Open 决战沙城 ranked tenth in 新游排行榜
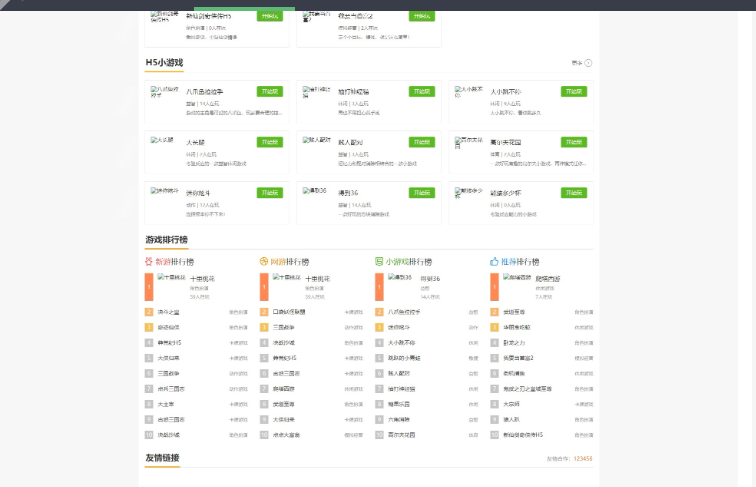 tap(168, 434)
